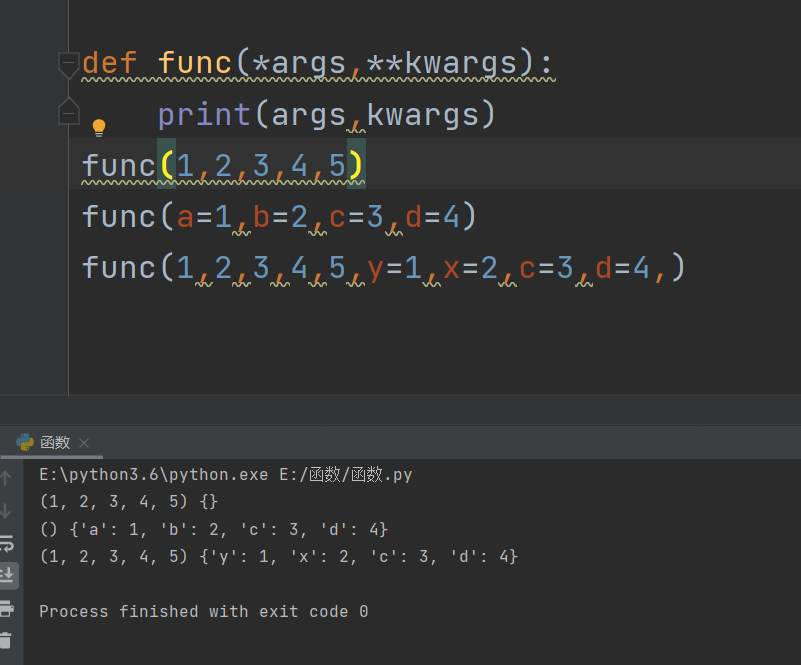Clear console with trash icon
This screenshot has width=801, height=665.
pos(6,640)
